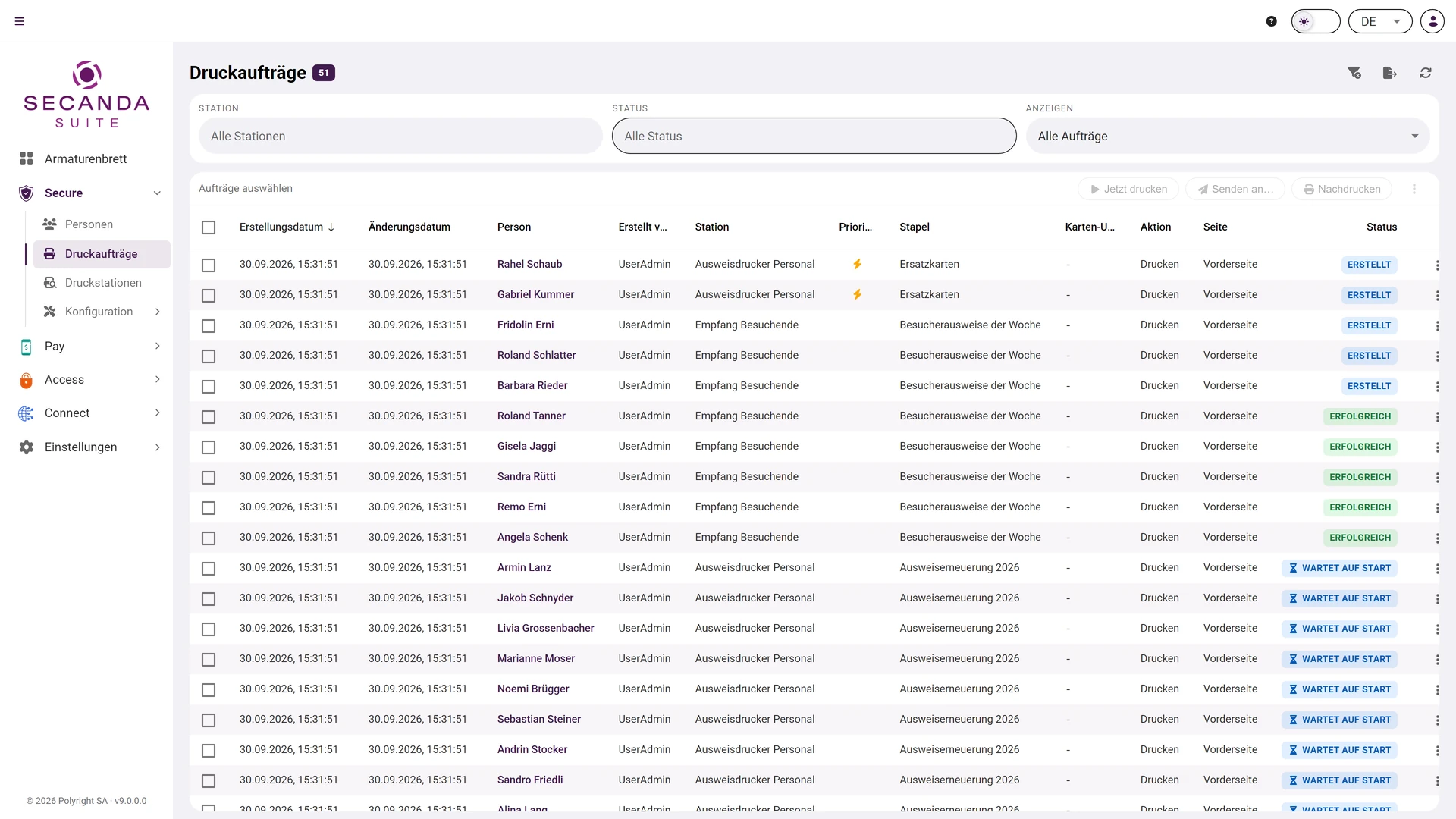The image size is (1456, 819).
Task: Select the Marianne Moser row checkbox
Action: pyautogui.click(x=209, y=660)
